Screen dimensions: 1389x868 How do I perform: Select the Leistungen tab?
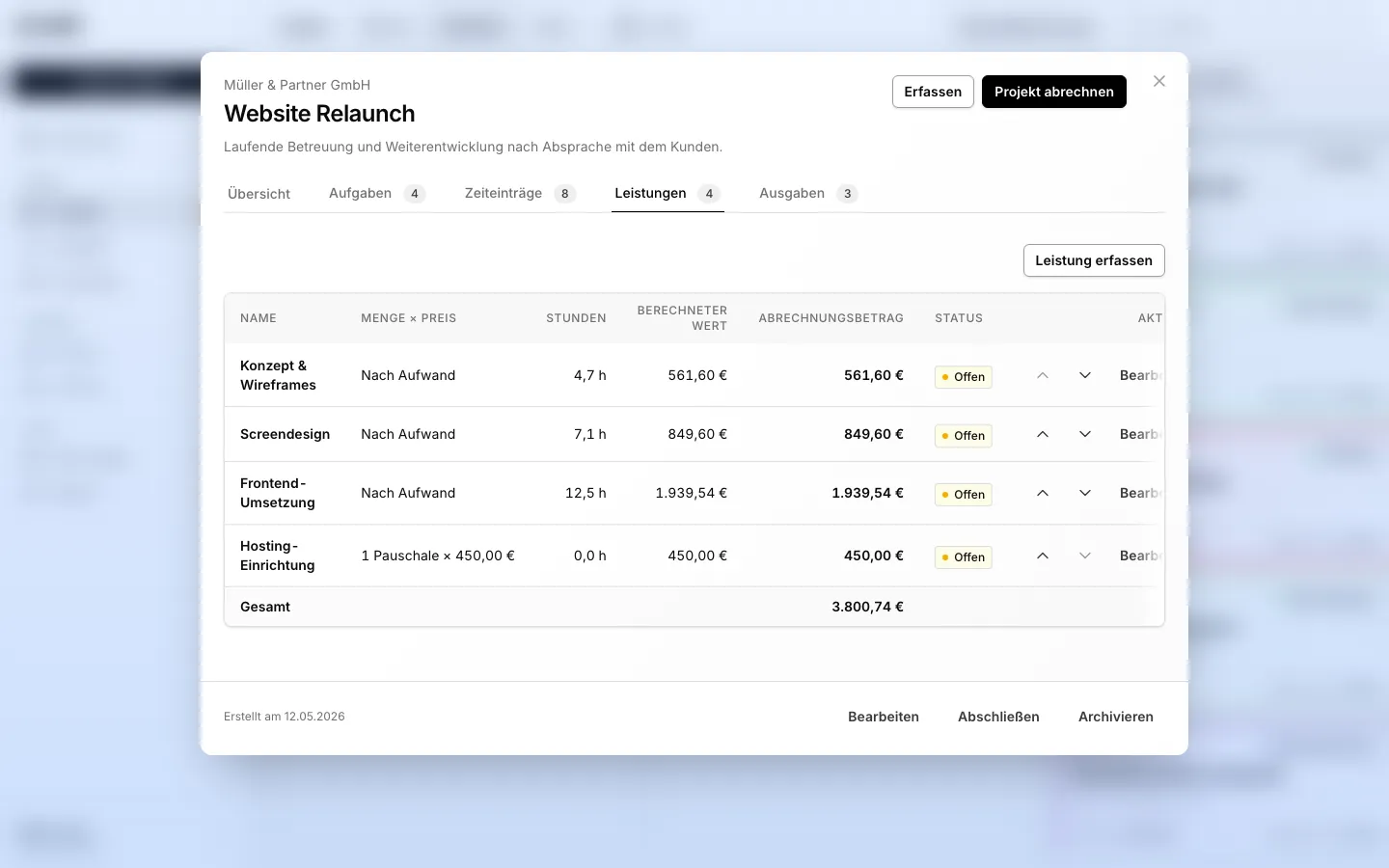point(667,193)
